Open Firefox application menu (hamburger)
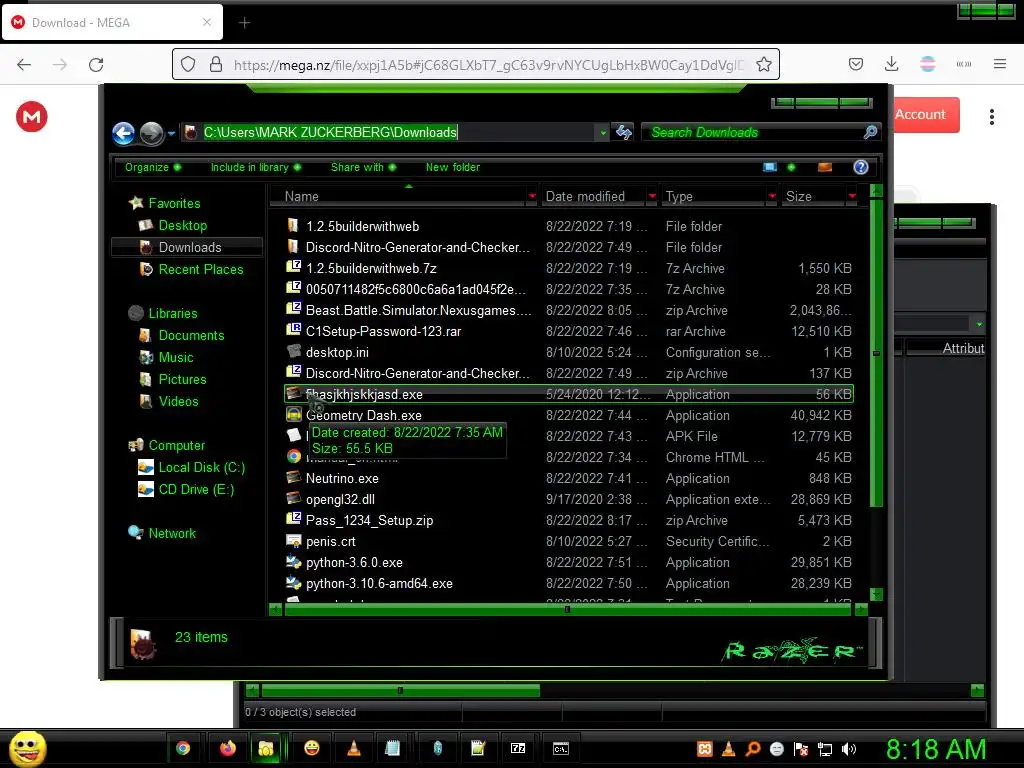Viewport: 1024px width, 768px height. pyautogui.click(x=1000, y=64)
